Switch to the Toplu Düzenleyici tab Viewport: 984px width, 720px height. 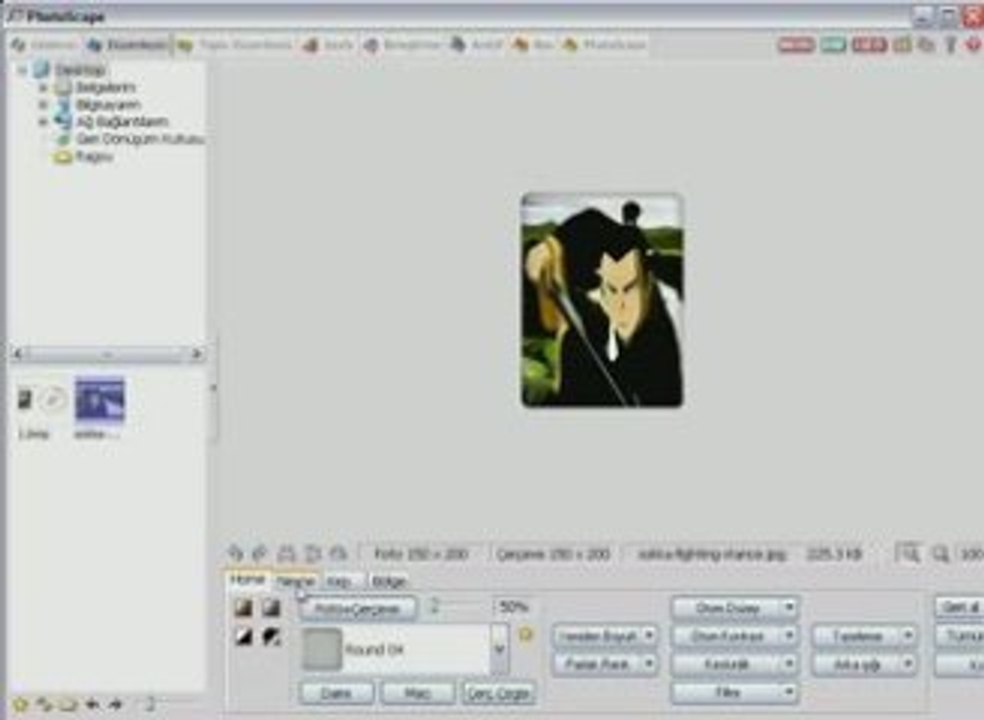click(x=235, y=45)
